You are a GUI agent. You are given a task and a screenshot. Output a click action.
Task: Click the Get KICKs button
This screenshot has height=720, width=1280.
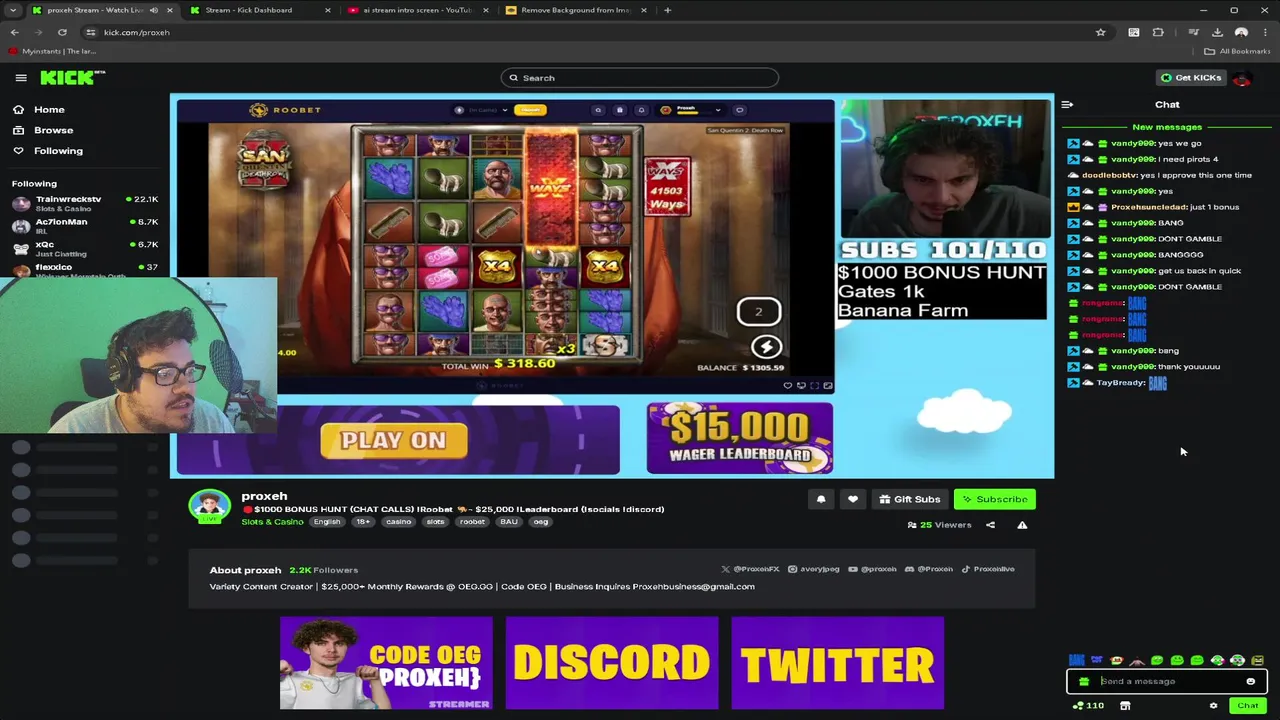click(x=1190, y=78)
